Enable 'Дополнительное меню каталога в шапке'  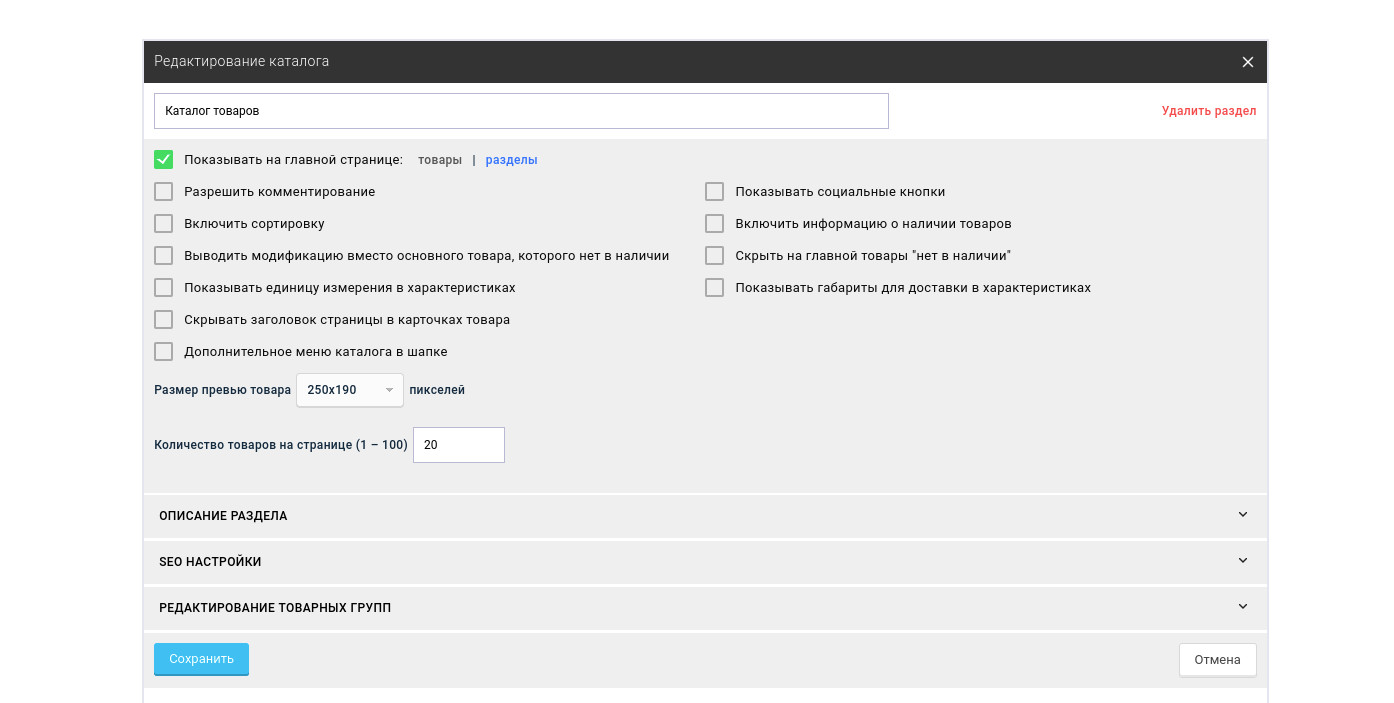tap(164, 352)
